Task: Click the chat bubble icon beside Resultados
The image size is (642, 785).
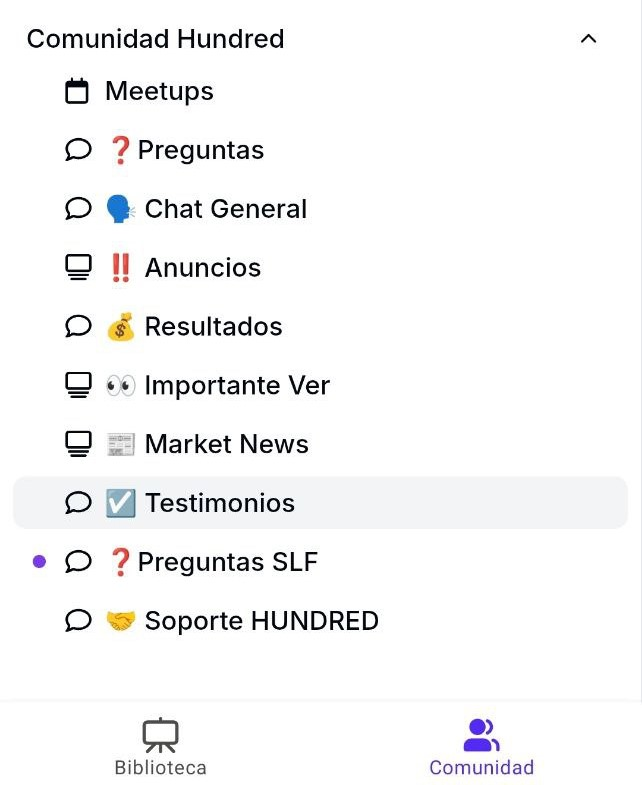Action: [x=78, y=327]
